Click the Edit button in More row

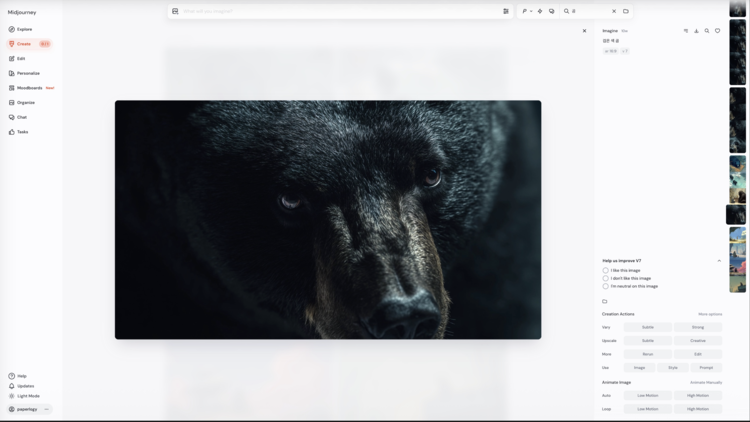698,354
